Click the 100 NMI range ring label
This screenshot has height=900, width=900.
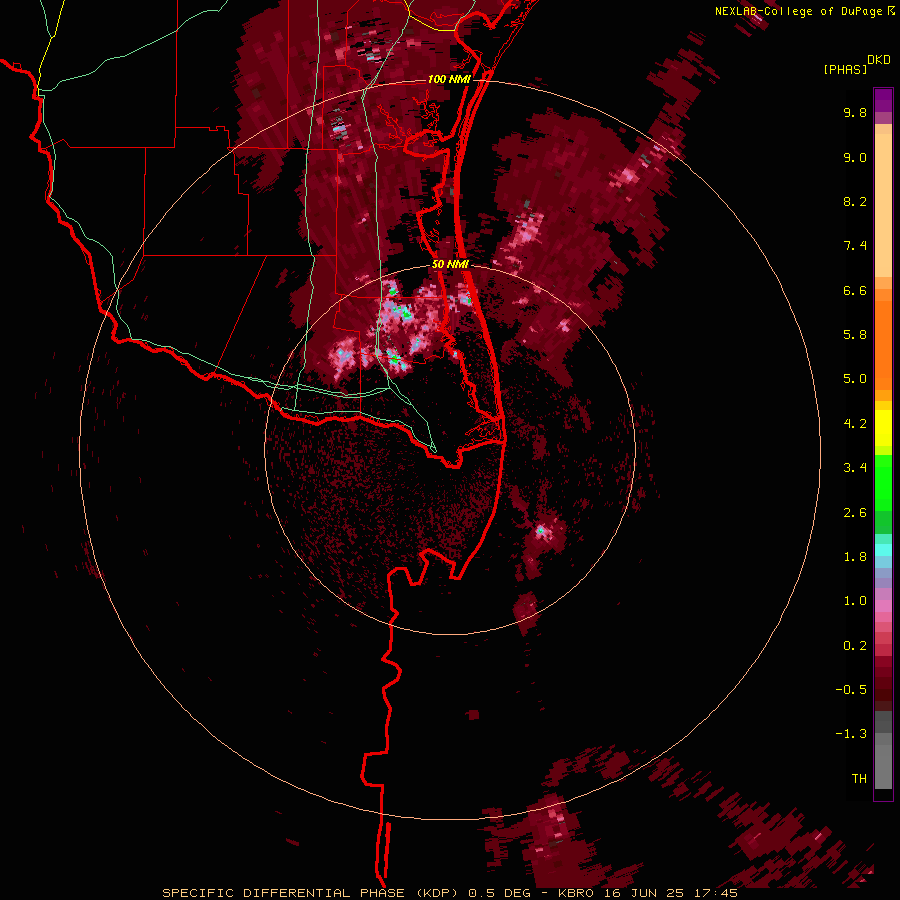click(449, 79)
